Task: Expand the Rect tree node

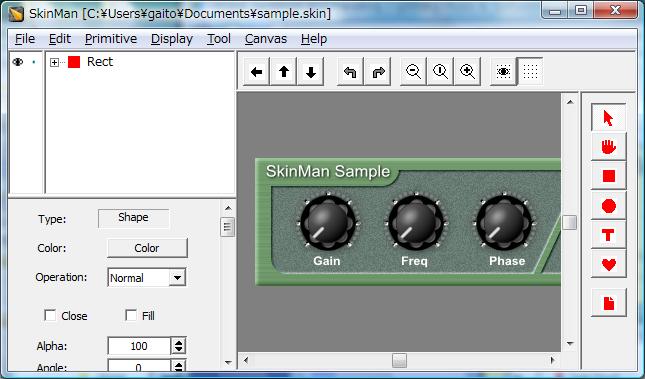Action: pos(54,62)
